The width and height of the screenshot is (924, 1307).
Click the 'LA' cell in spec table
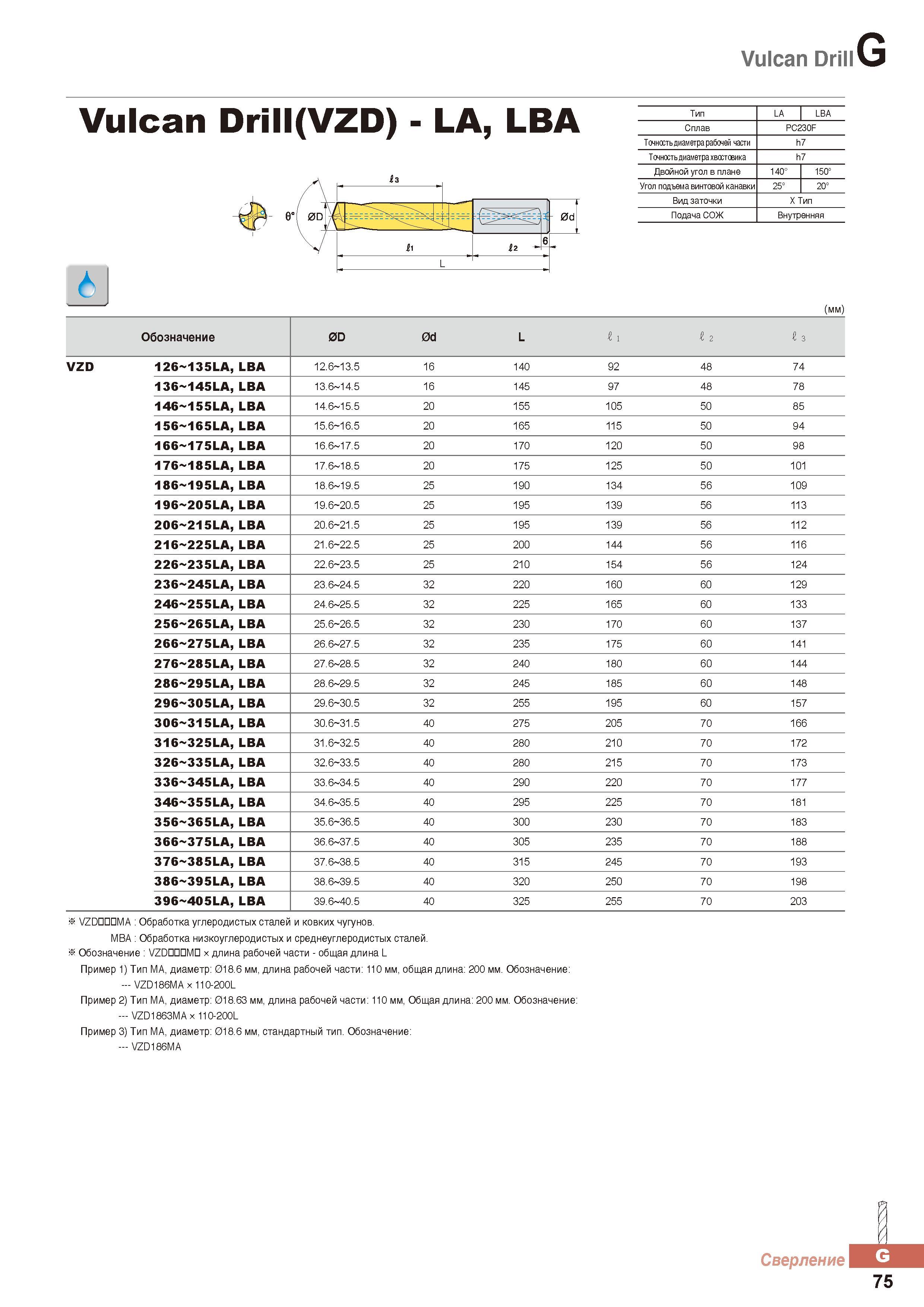778,113
